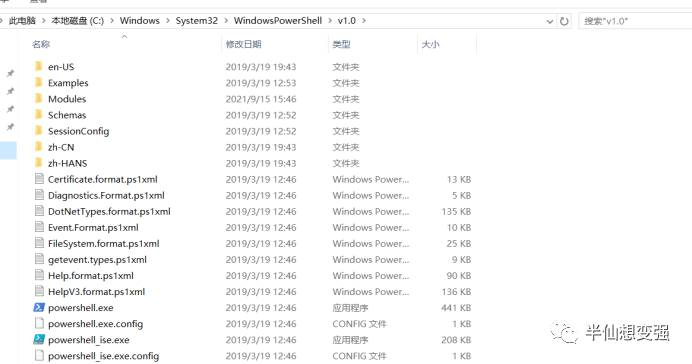Focus the 搜索"v1.0" search box
The width and height of the screenshot is (692, 364).
coord(636,21)
